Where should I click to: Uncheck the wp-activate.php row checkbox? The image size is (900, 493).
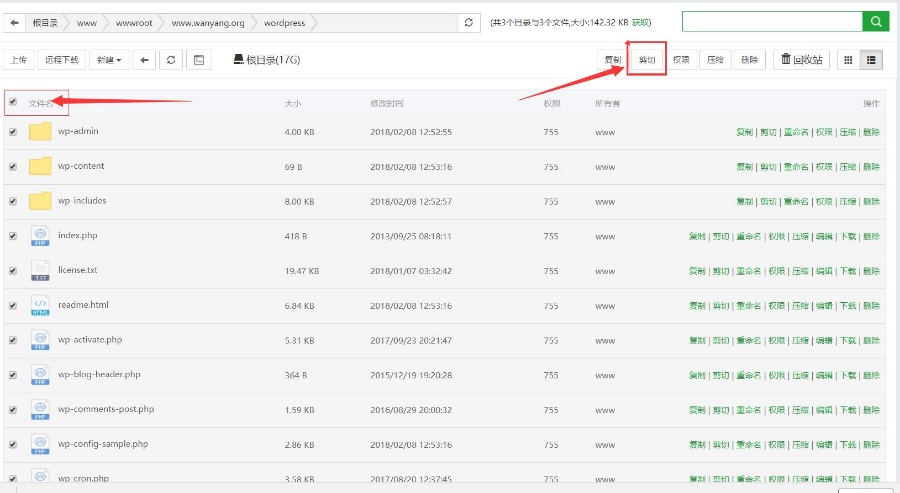pyautogui.click(x=13, y=340)
